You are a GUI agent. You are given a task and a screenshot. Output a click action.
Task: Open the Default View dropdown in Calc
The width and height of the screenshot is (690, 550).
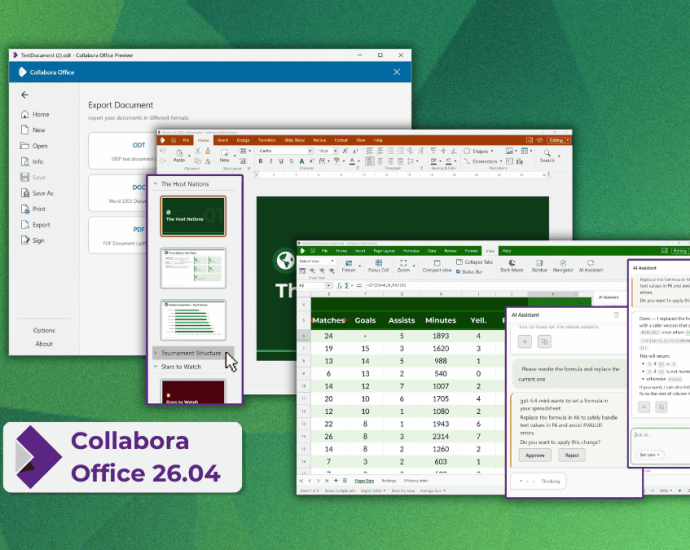tap(316, 261)
